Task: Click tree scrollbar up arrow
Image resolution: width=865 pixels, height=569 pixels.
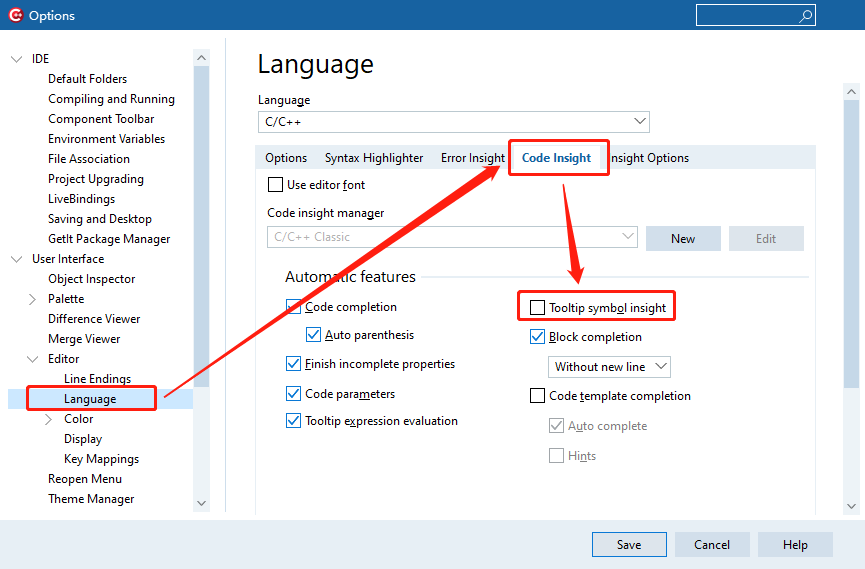Action: pyautogui.click(x=201, y=57)
